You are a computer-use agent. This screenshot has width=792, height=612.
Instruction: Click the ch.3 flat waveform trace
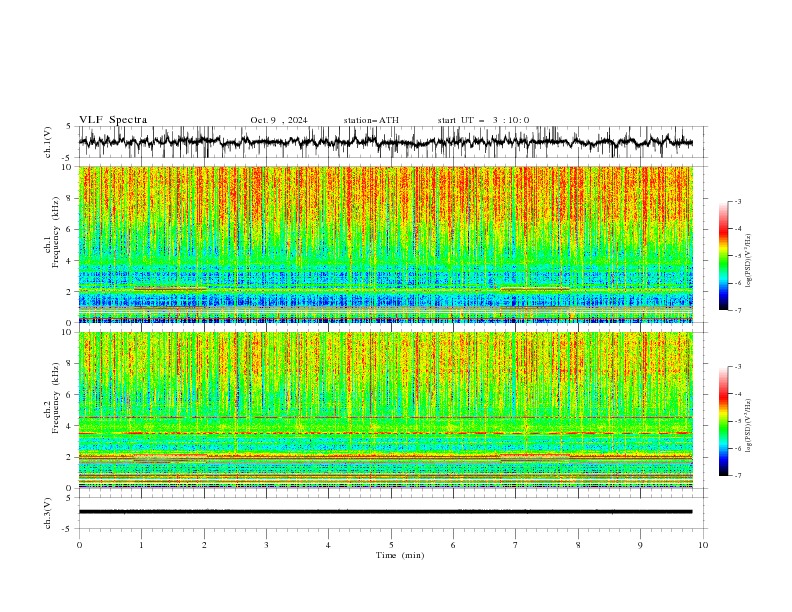[x=385, y=512]
